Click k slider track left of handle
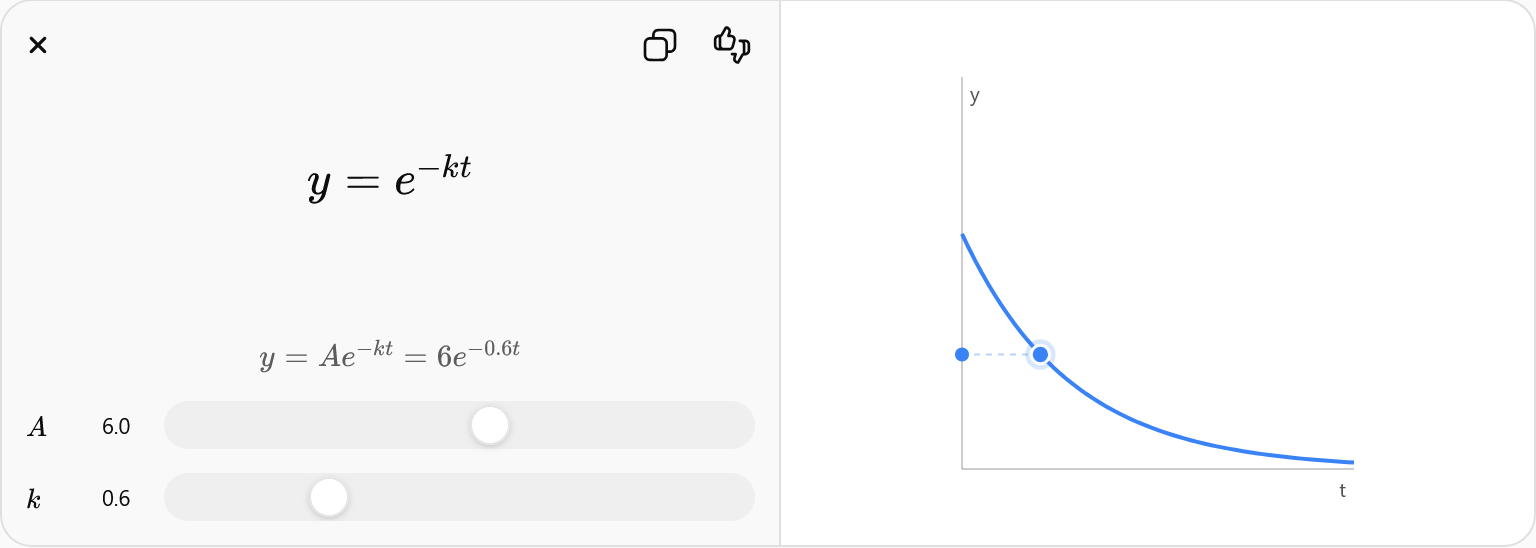The image size is (1536, 548). [237, 497]
